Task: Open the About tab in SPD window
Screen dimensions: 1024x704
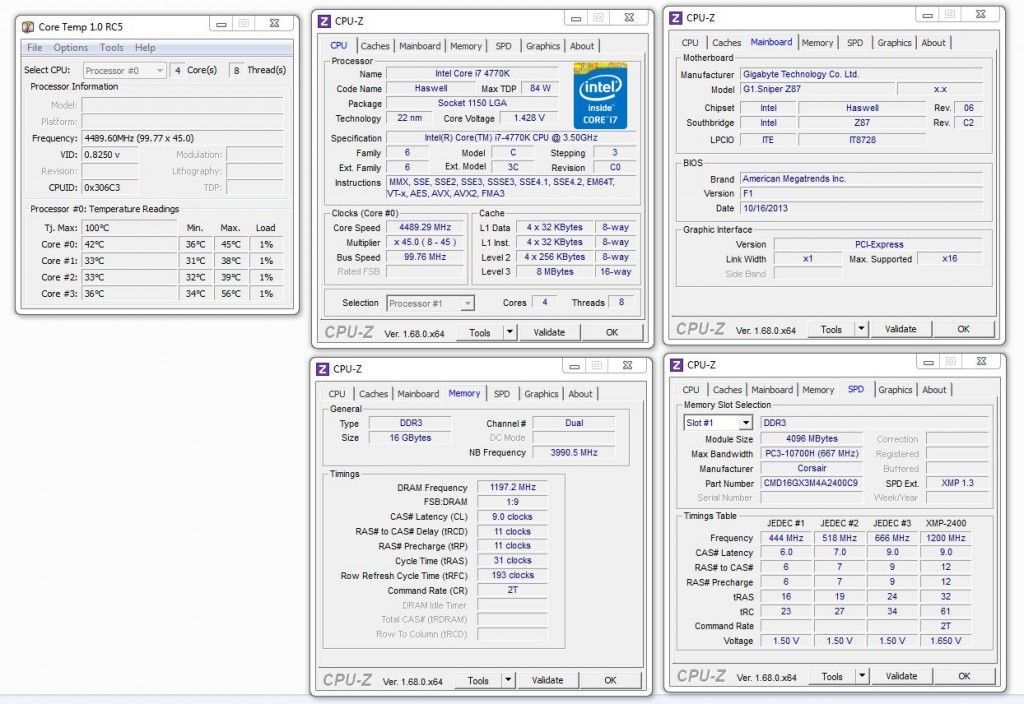Action: click(934, 390)
